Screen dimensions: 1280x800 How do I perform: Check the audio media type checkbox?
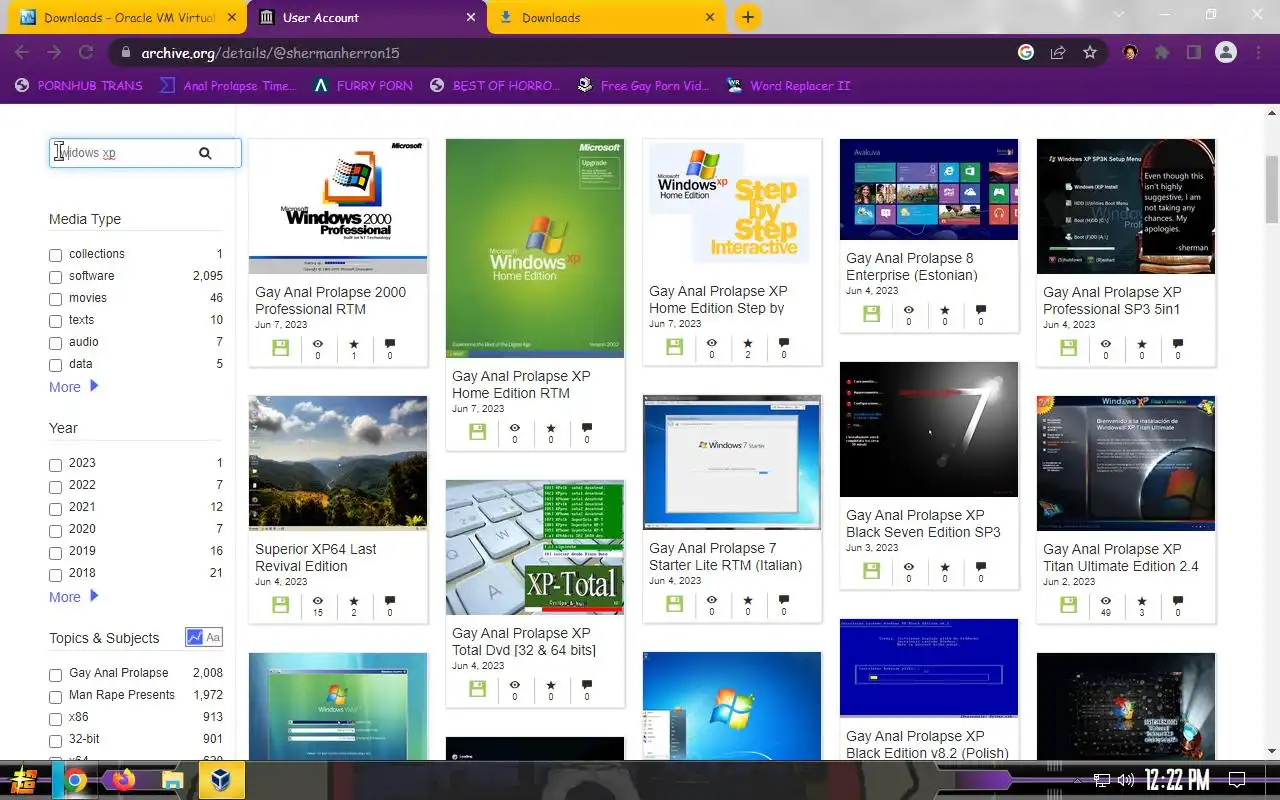point(56,343)
